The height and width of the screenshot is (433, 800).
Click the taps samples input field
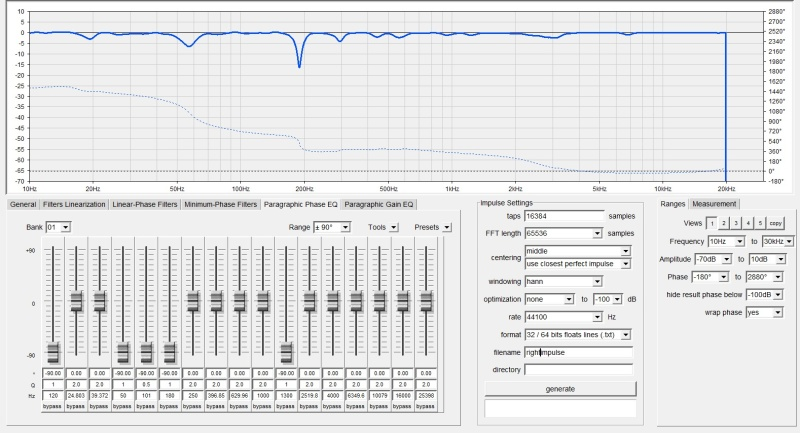(566, 215)
